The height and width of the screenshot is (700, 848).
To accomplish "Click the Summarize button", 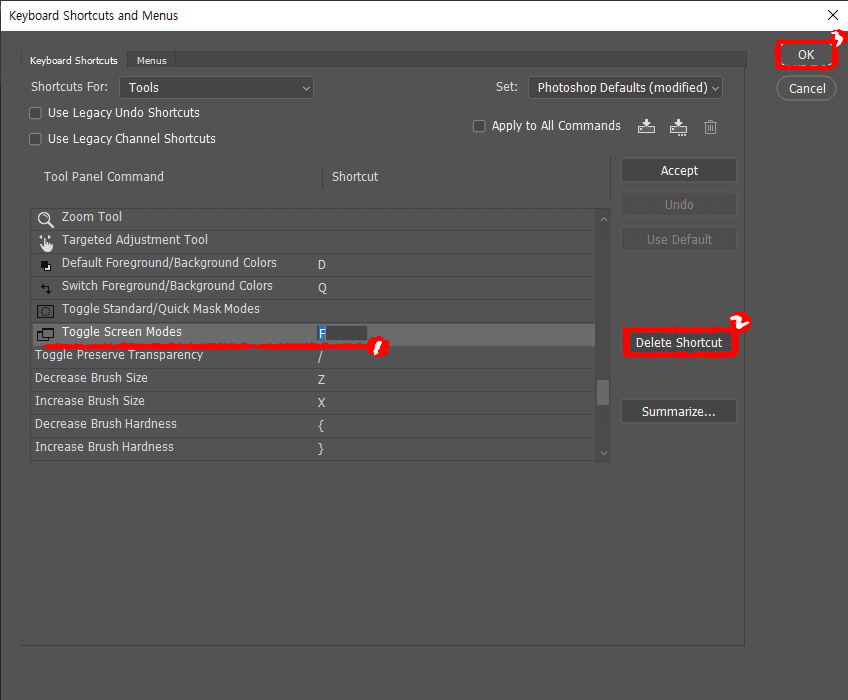I will (678, 411).
